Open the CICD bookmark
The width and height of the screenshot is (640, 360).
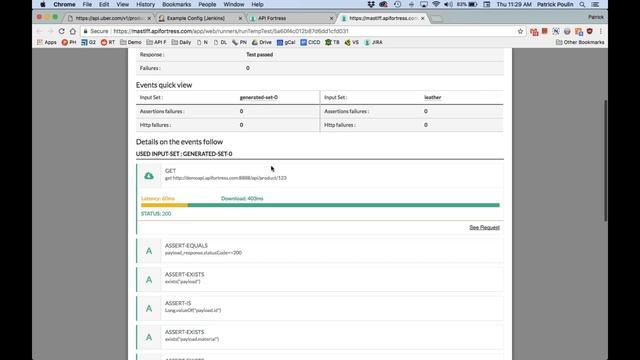[310, 42]
